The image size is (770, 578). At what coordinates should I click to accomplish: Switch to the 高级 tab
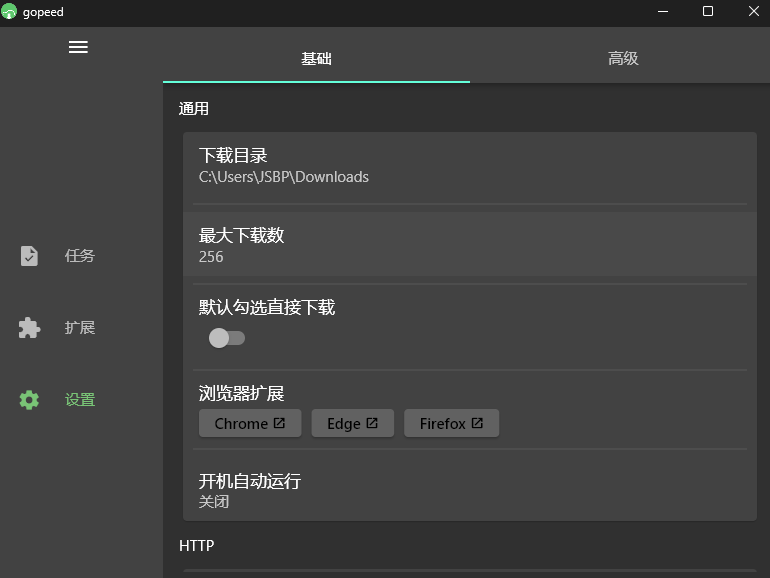click(x=623, y=58)
